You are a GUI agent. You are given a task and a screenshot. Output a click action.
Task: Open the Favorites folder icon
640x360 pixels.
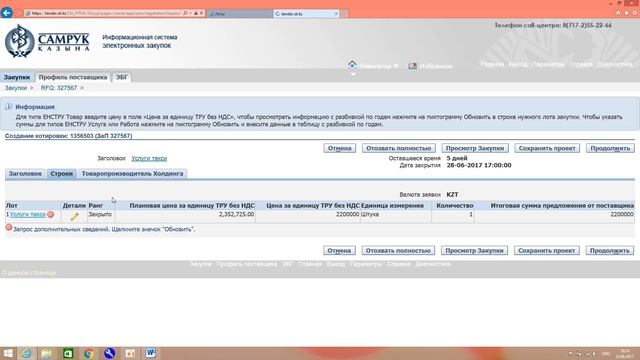pyautogui.click(x=413, y=66)
